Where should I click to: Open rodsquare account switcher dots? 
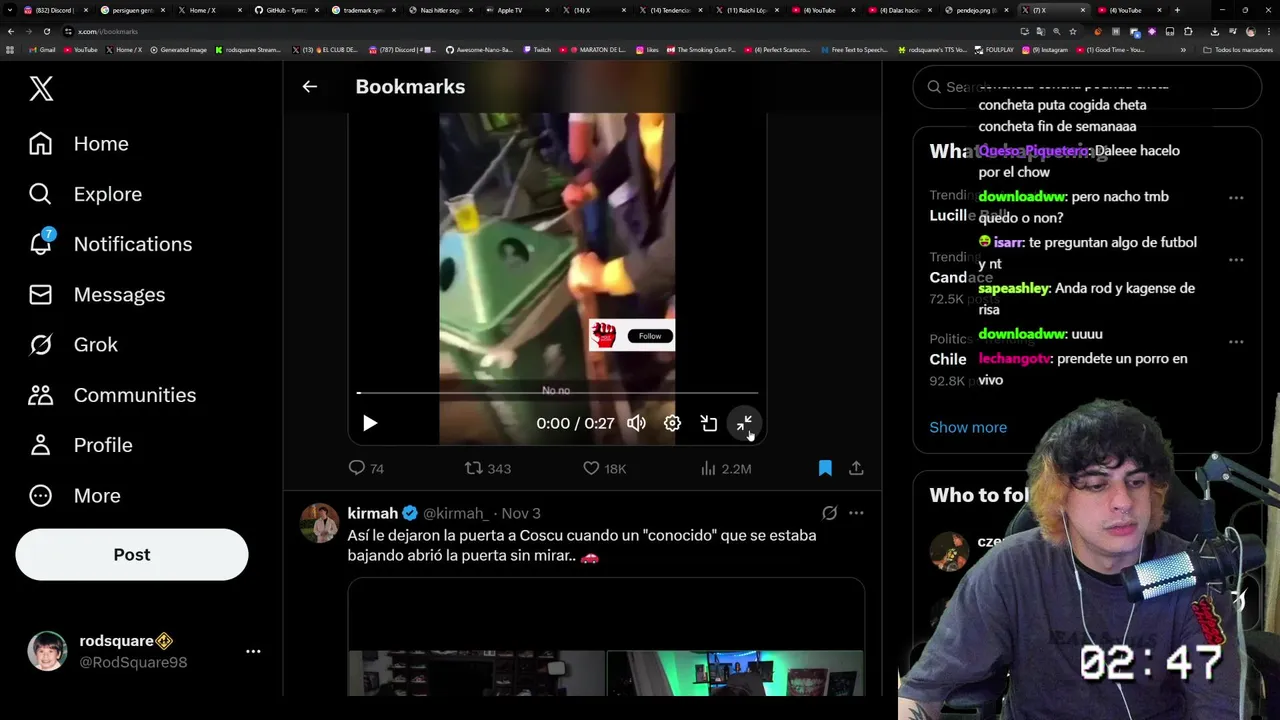point(253,651)
